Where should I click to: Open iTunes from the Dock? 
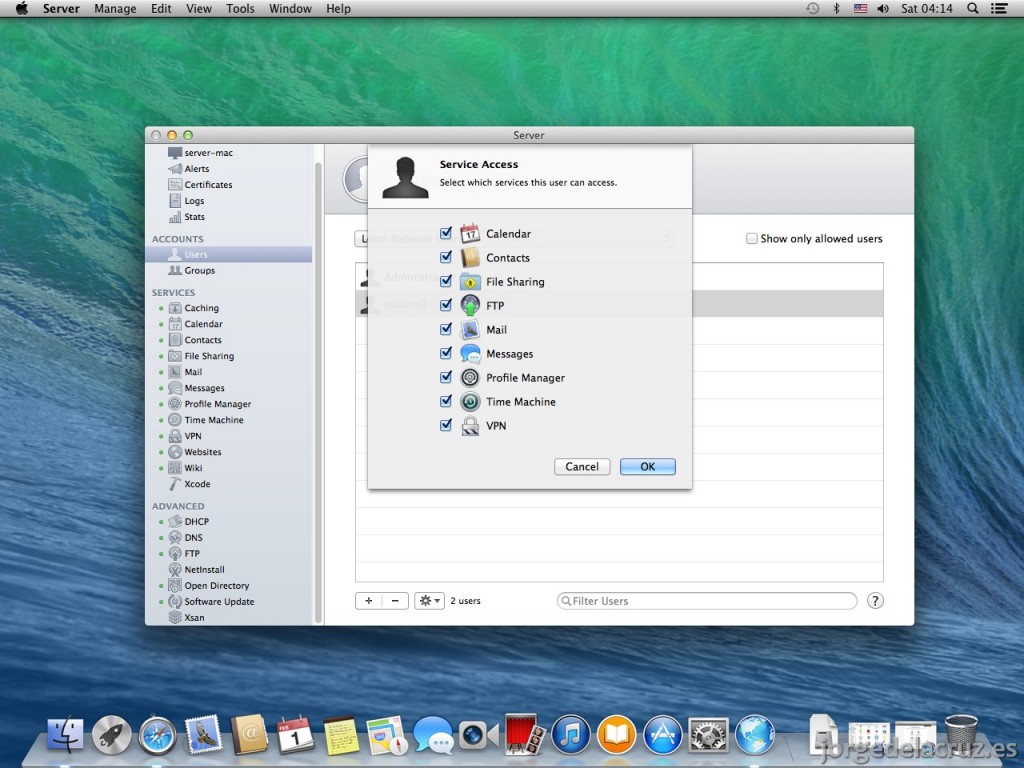pos(571,735)
